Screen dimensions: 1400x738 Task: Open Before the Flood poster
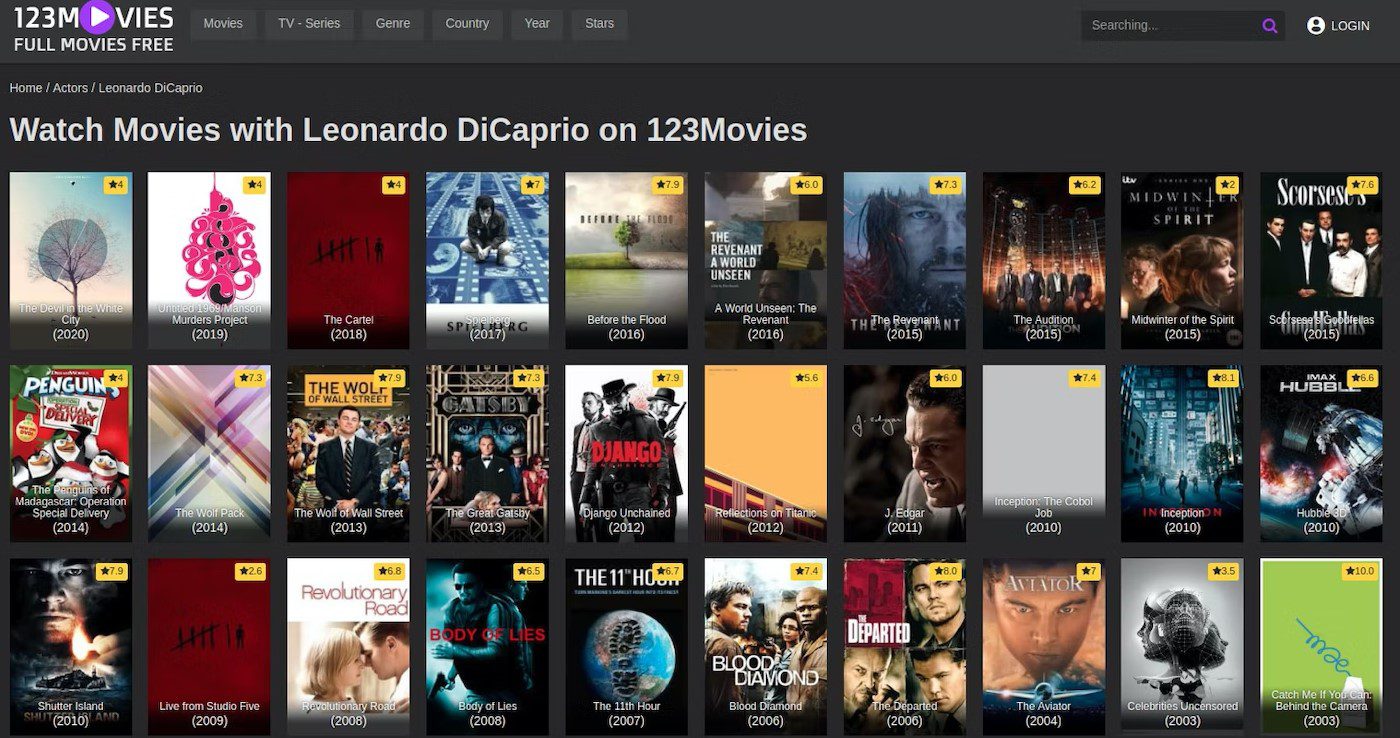pyautogui.click(x=626, y=260)
